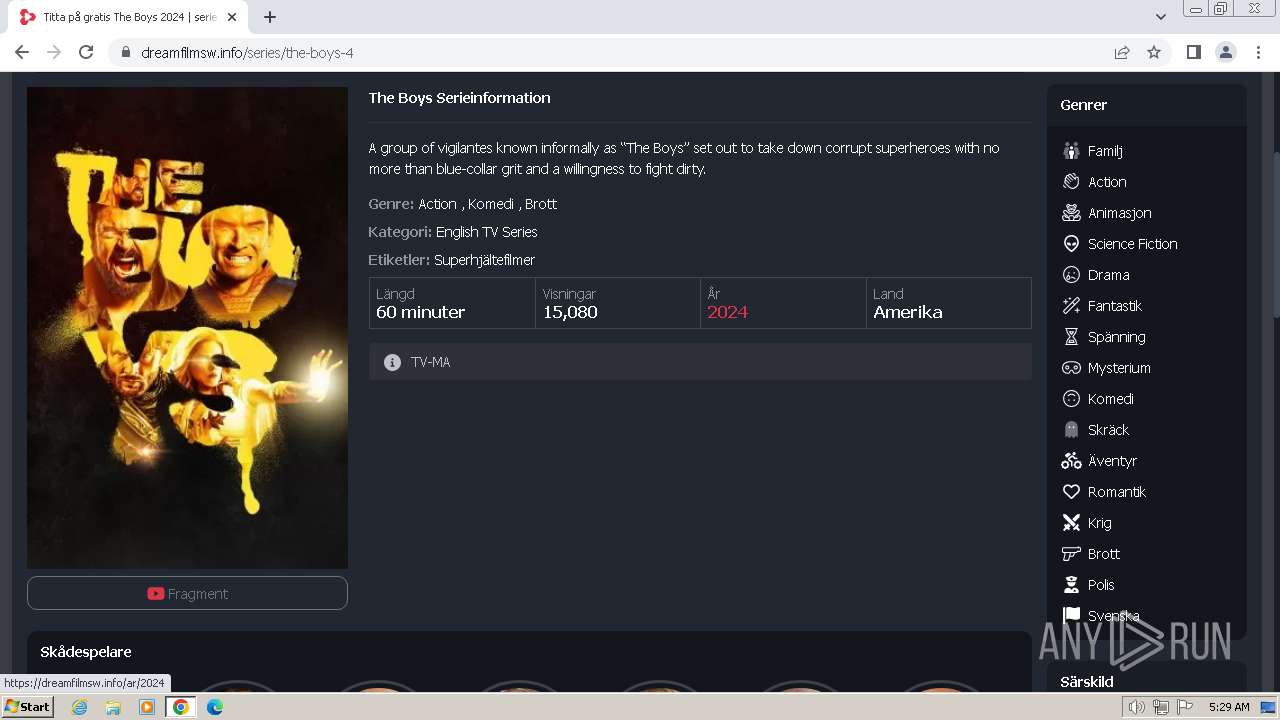
Task: Go back with the browser back arrow
Action: (x=22, y=52)
